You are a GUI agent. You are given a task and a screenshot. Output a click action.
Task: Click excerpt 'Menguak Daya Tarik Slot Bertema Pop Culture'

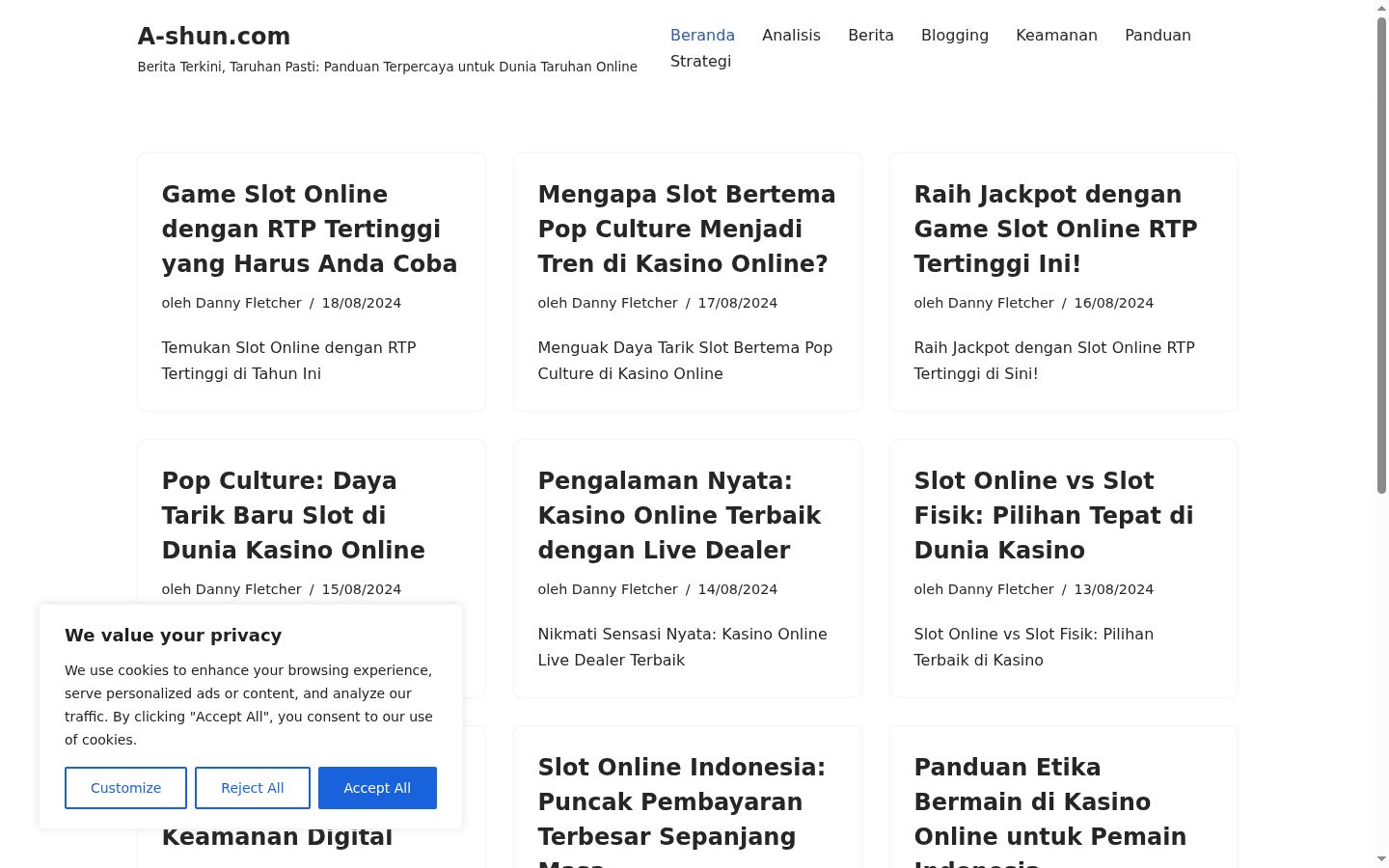[x=685, y=361]
